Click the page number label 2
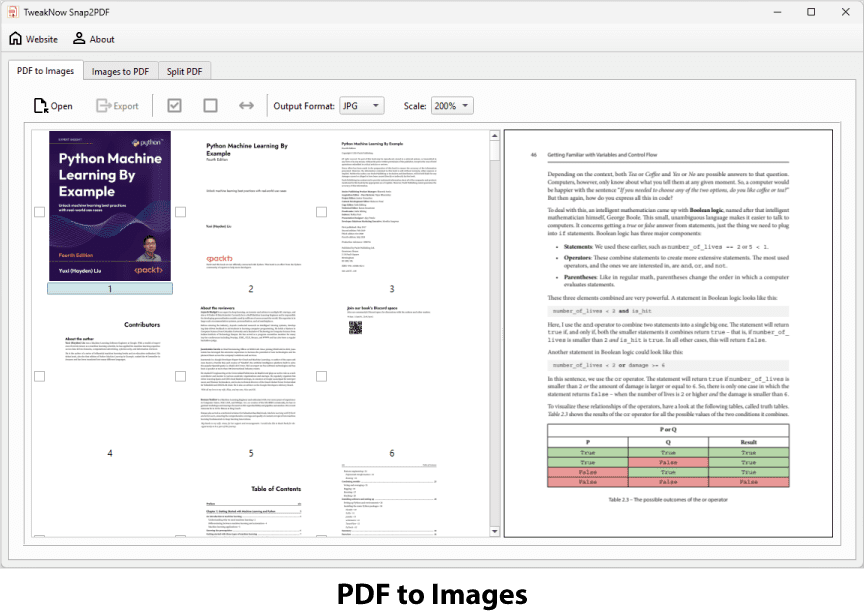This screenshot has height=615, width=864. [251, 289]
